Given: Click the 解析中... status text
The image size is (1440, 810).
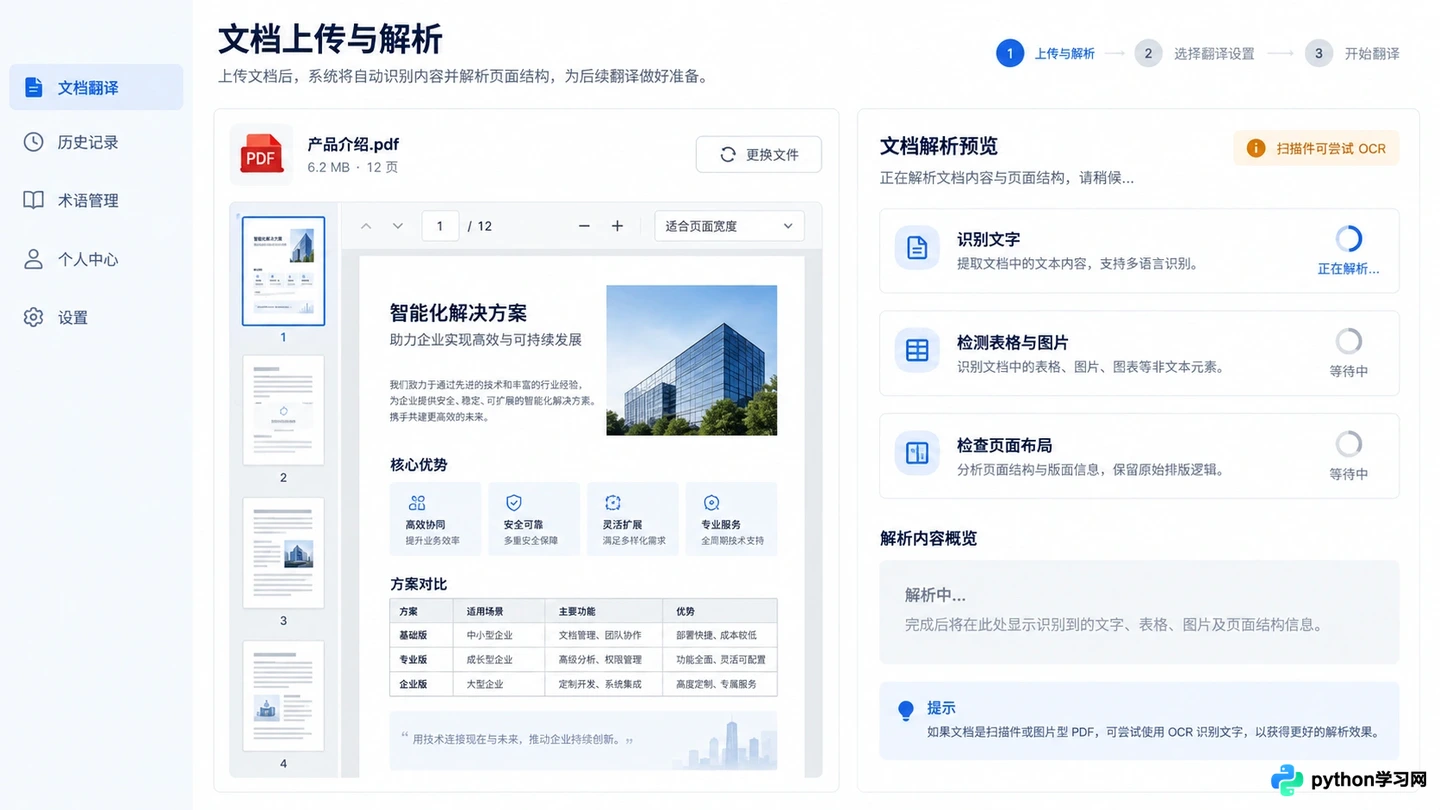Looking at the screenshot, I should (x=935, y=595).
